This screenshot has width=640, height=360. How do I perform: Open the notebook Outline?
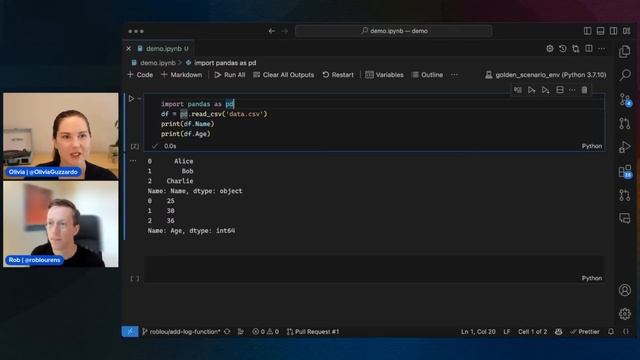point(427,75)
